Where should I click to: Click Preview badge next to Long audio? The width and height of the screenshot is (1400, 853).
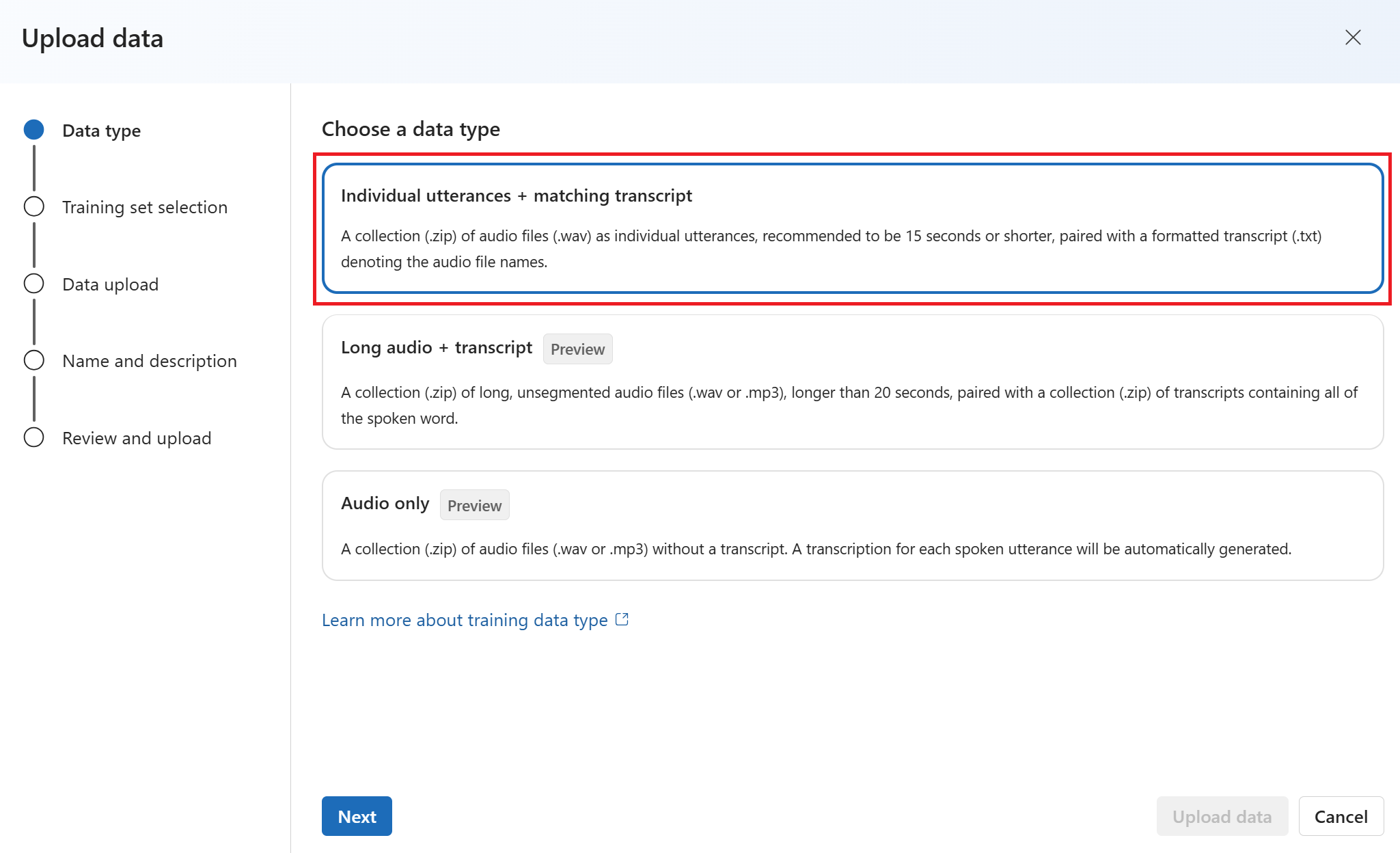click(x=577, y=349)
